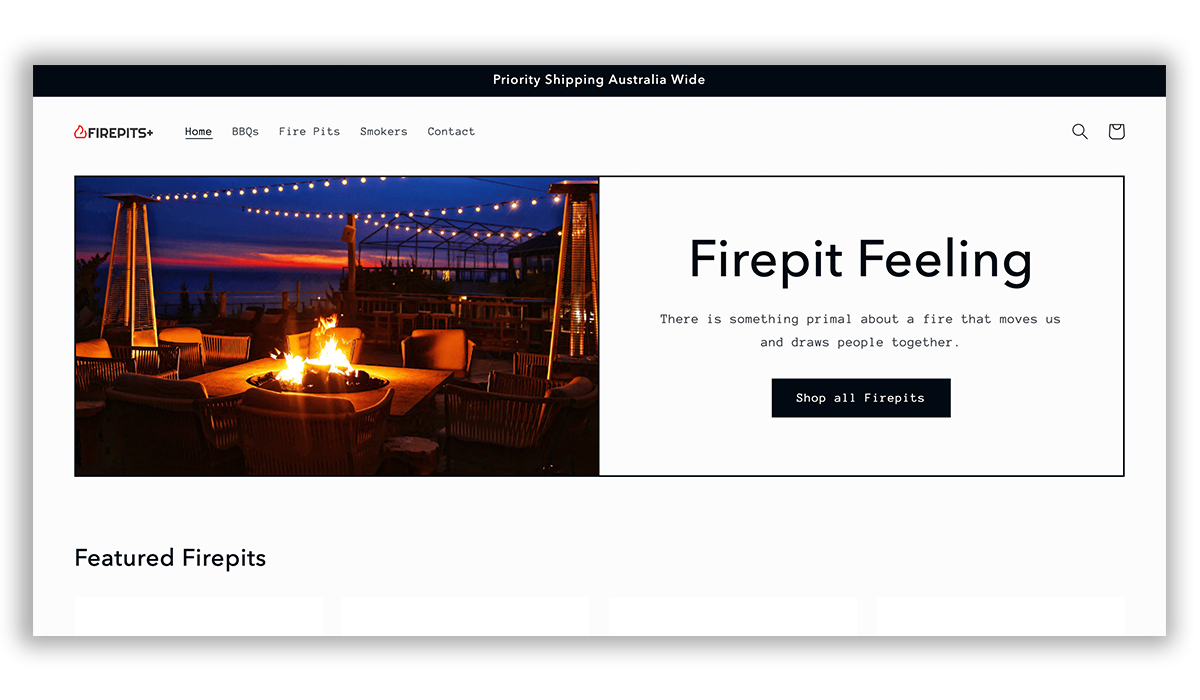Screen dimensions: 1200x700
Task: Select Fire Pits in the navigation
Action: (x=309, y=132)
